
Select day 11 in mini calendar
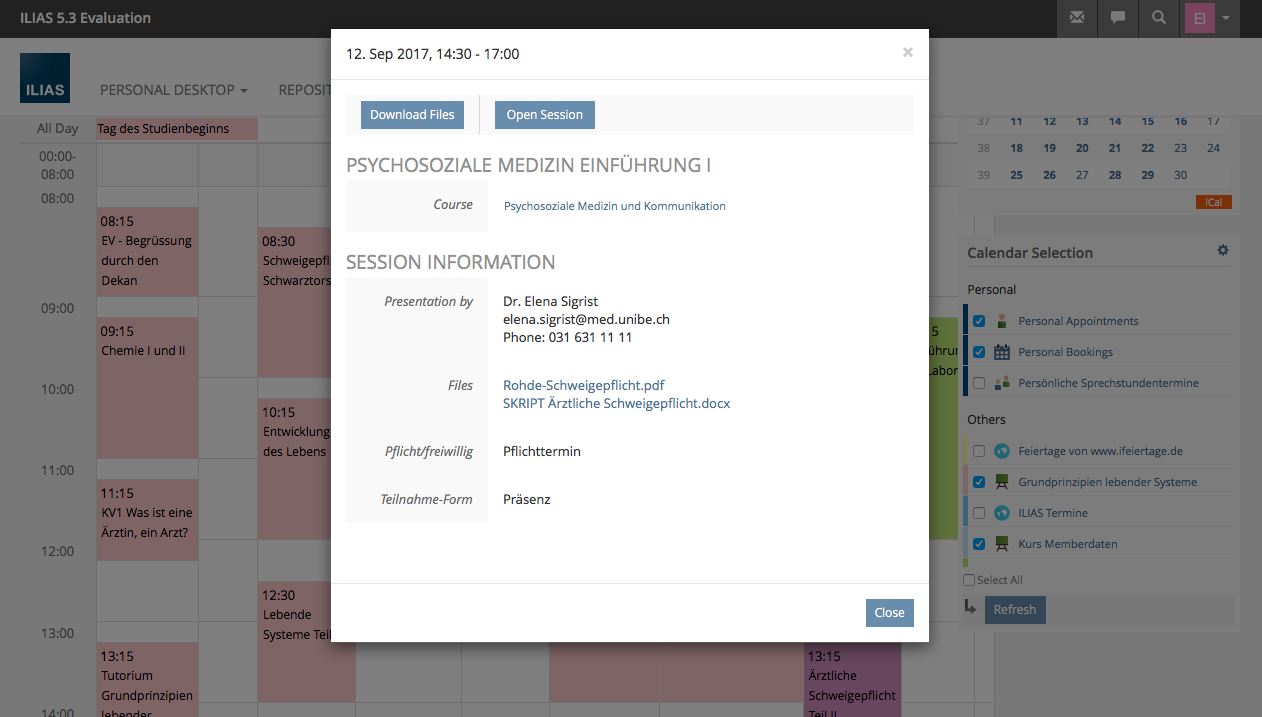click(1016, 122)
